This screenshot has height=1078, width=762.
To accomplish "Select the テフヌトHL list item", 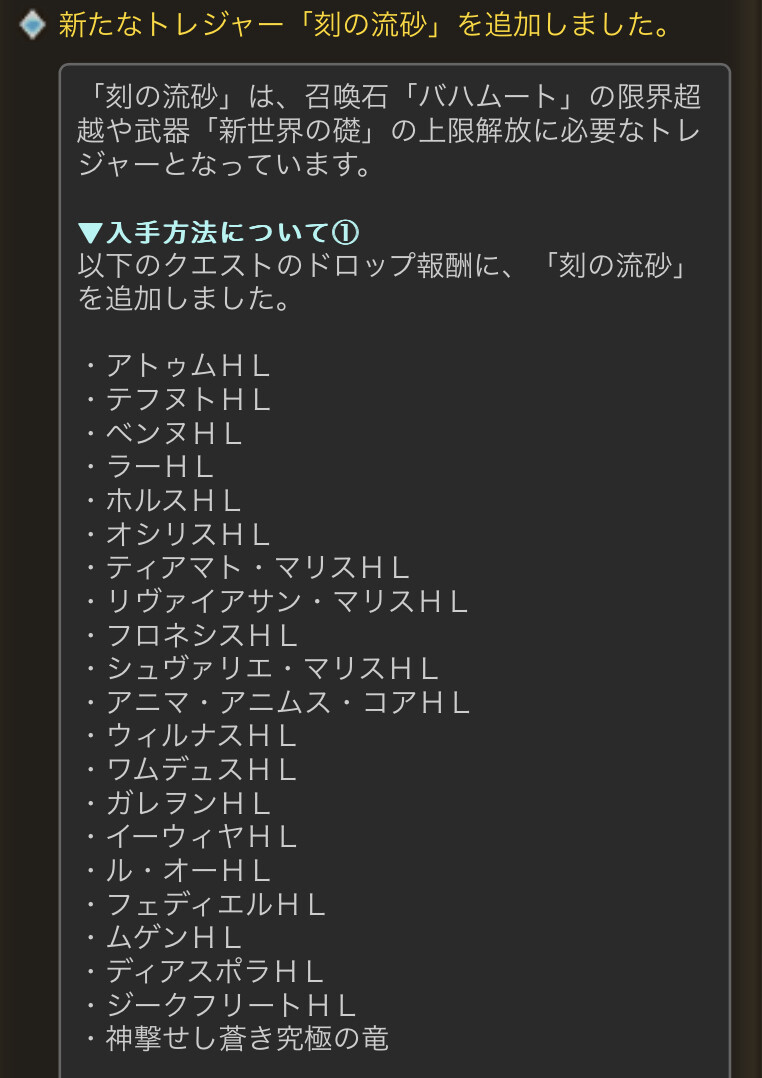I will pos(177,400).
